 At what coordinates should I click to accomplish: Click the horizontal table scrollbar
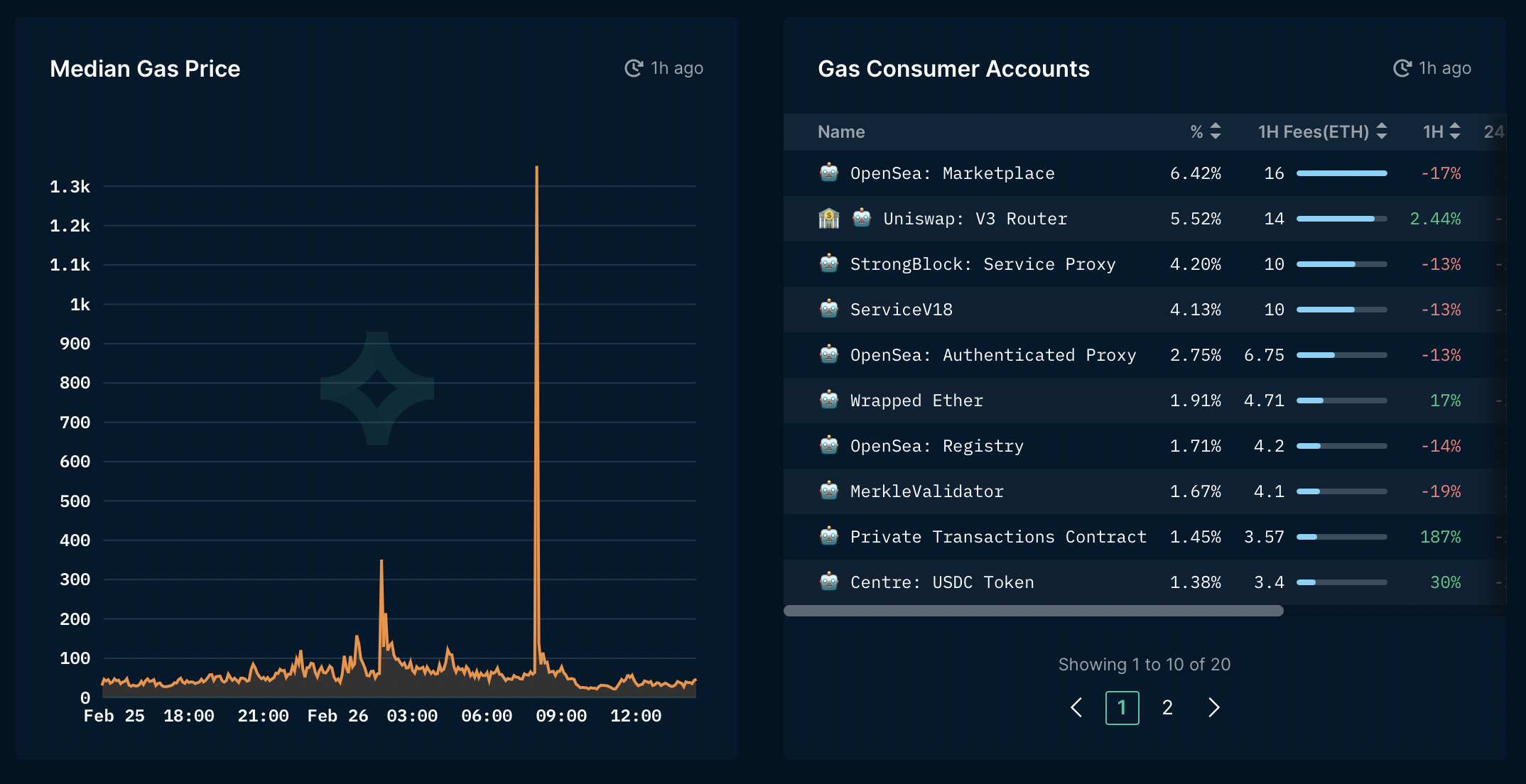(x=1034, y=611)
